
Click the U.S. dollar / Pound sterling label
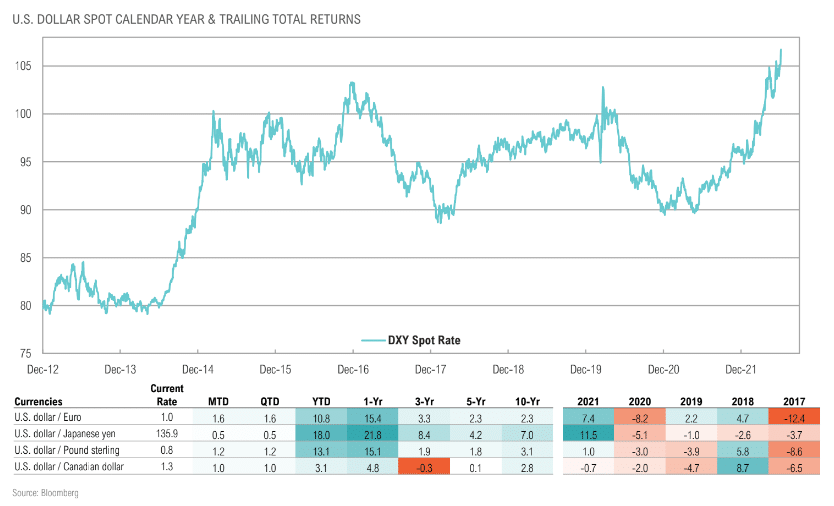[67, 451]
